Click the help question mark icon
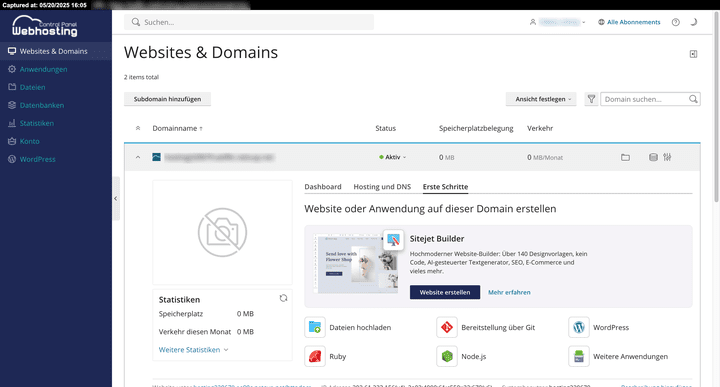 675,22
